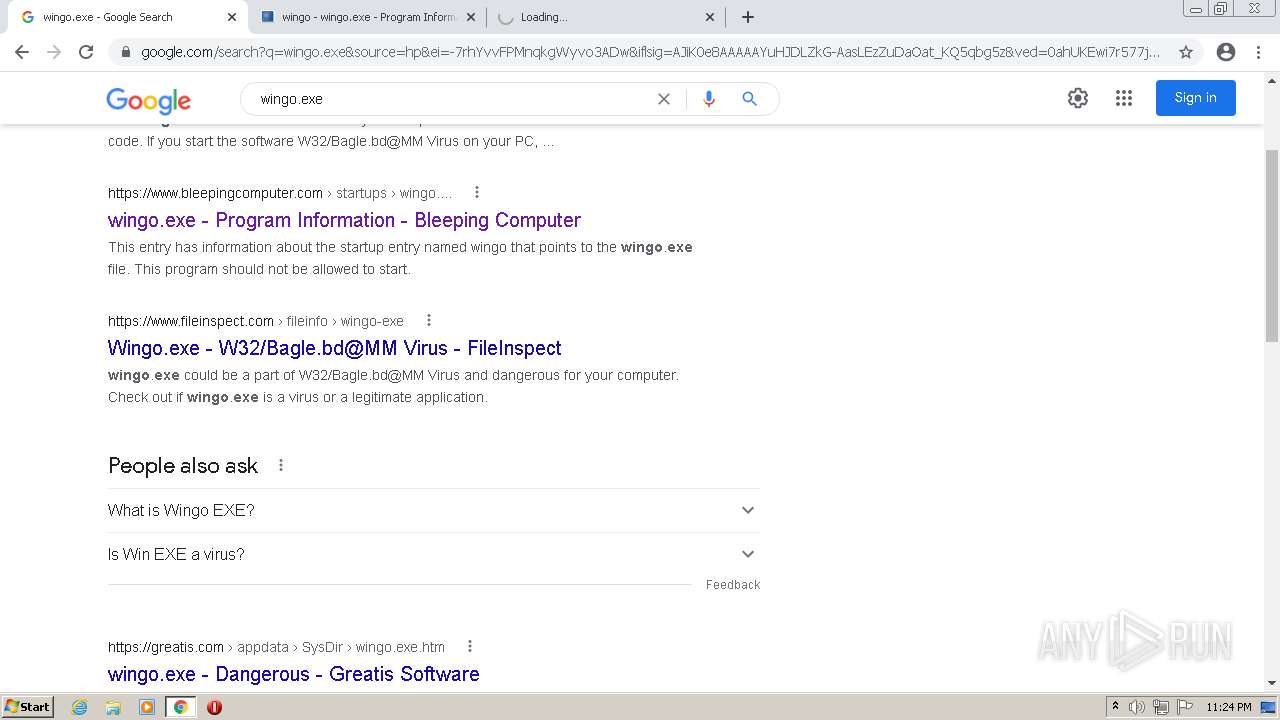This screenshot has height=720, width=1280.
Task: Close the 'wingo - wingo.exe - Program Information' tab
Action: 471,17
